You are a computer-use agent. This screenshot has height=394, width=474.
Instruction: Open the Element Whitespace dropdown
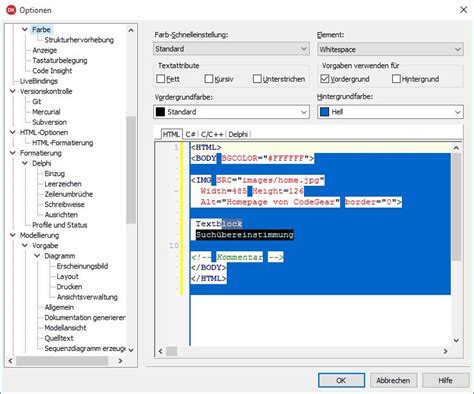(390, 49)
